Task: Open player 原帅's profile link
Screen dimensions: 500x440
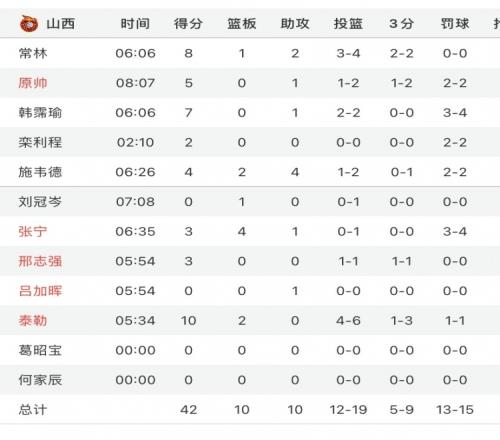Action: pos(33,83)
